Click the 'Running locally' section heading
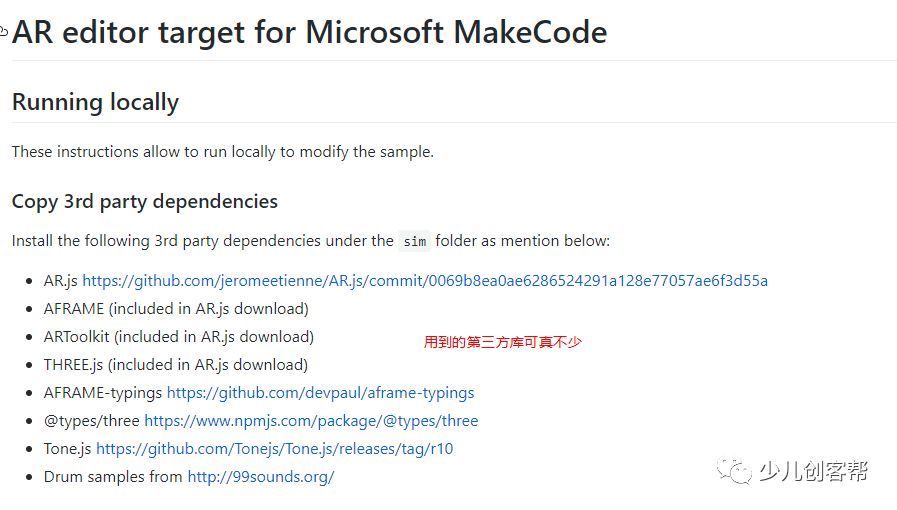This screenshot has height=510, width=897. pyautogui.click(x=96, y=102)
